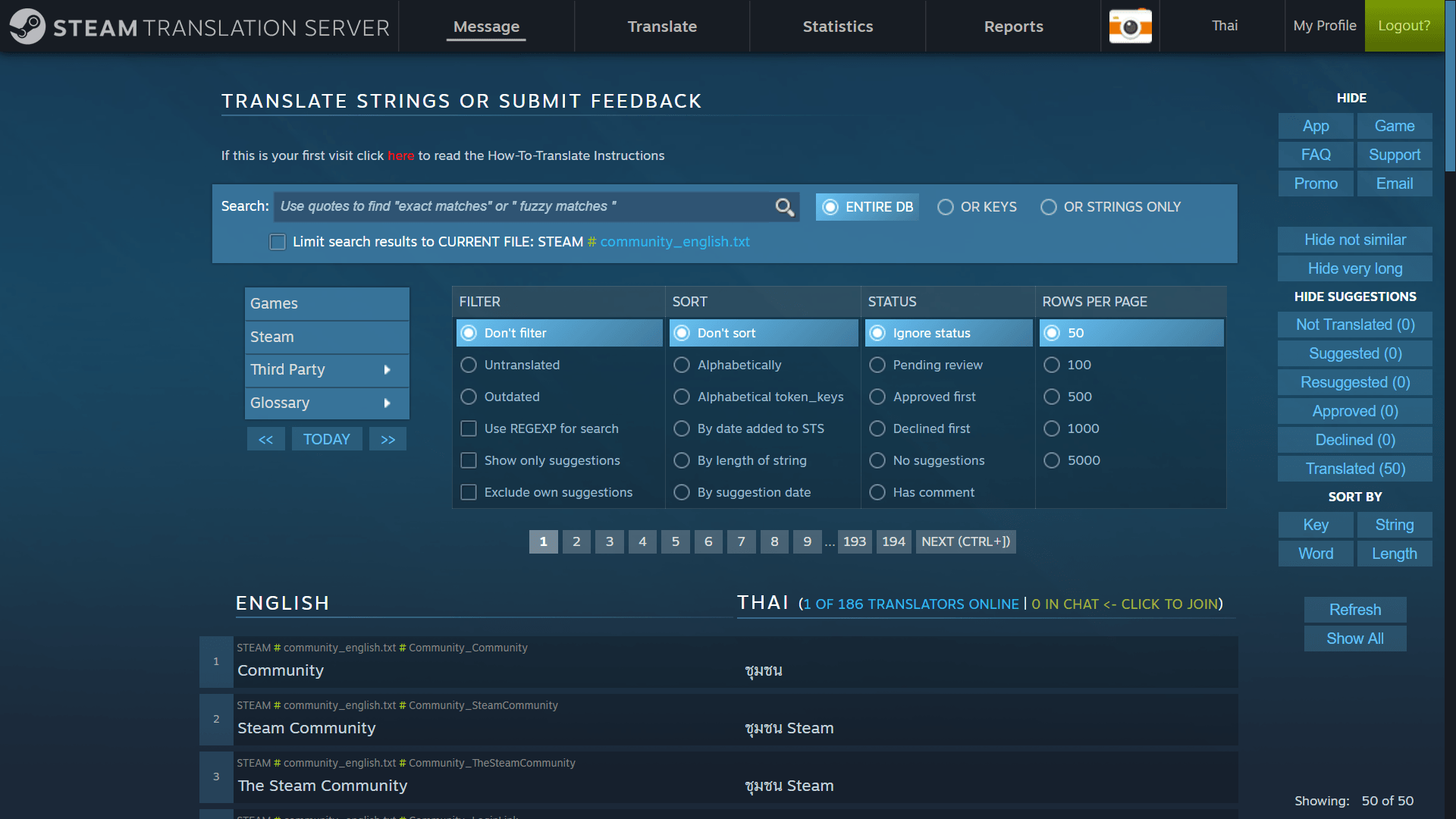Click the Steam logo icon

[27, 27]
